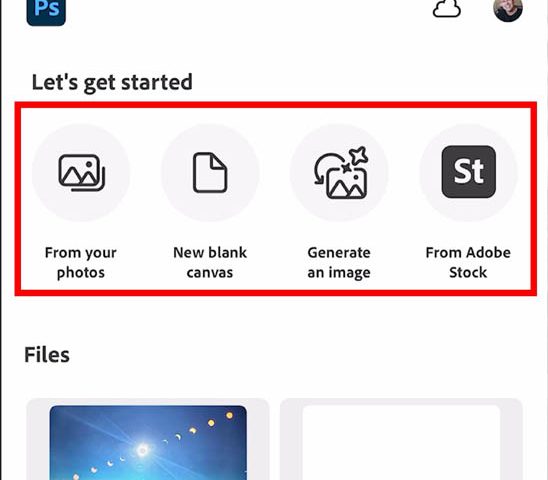Tap the blank page document icon
The image size is (548, 480).
[210, 173]
